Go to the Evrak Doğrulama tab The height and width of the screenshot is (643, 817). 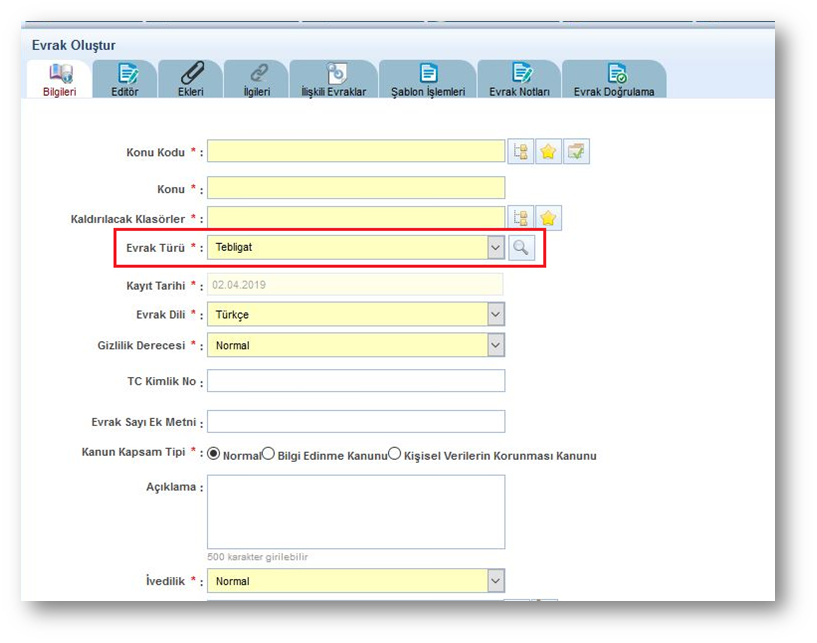pos(614,79)
